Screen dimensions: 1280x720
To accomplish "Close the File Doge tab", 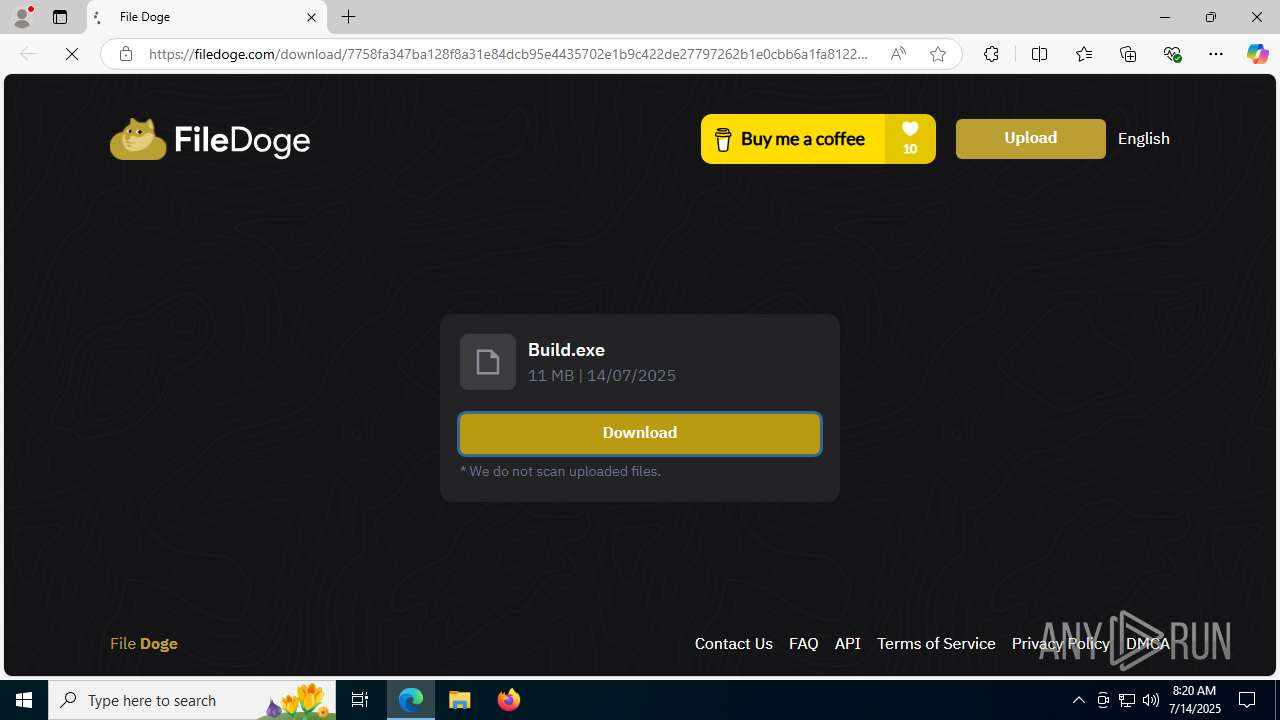I will (311, 17).
